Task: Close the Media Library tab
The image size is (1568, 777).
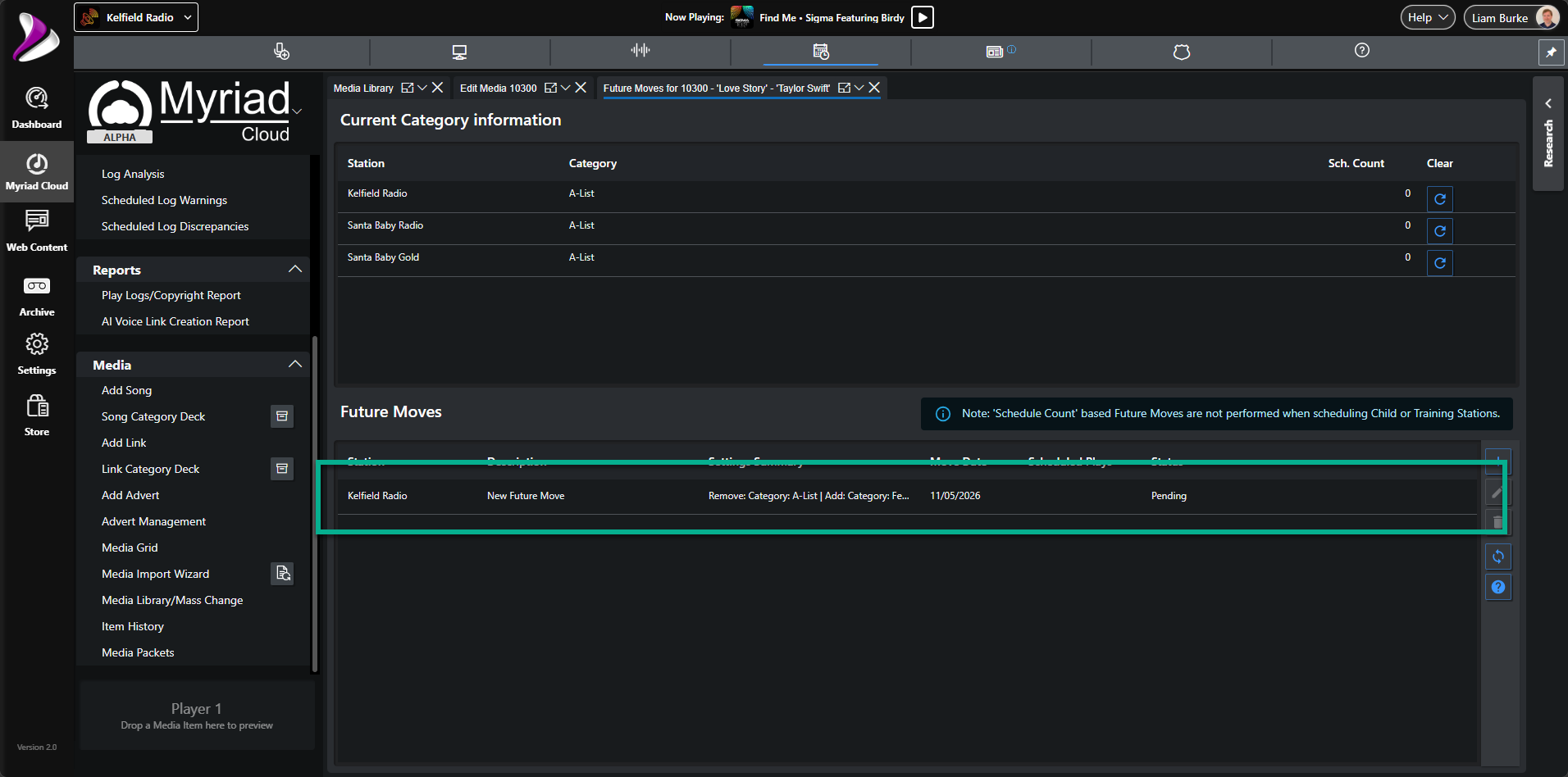Action: 438,88
